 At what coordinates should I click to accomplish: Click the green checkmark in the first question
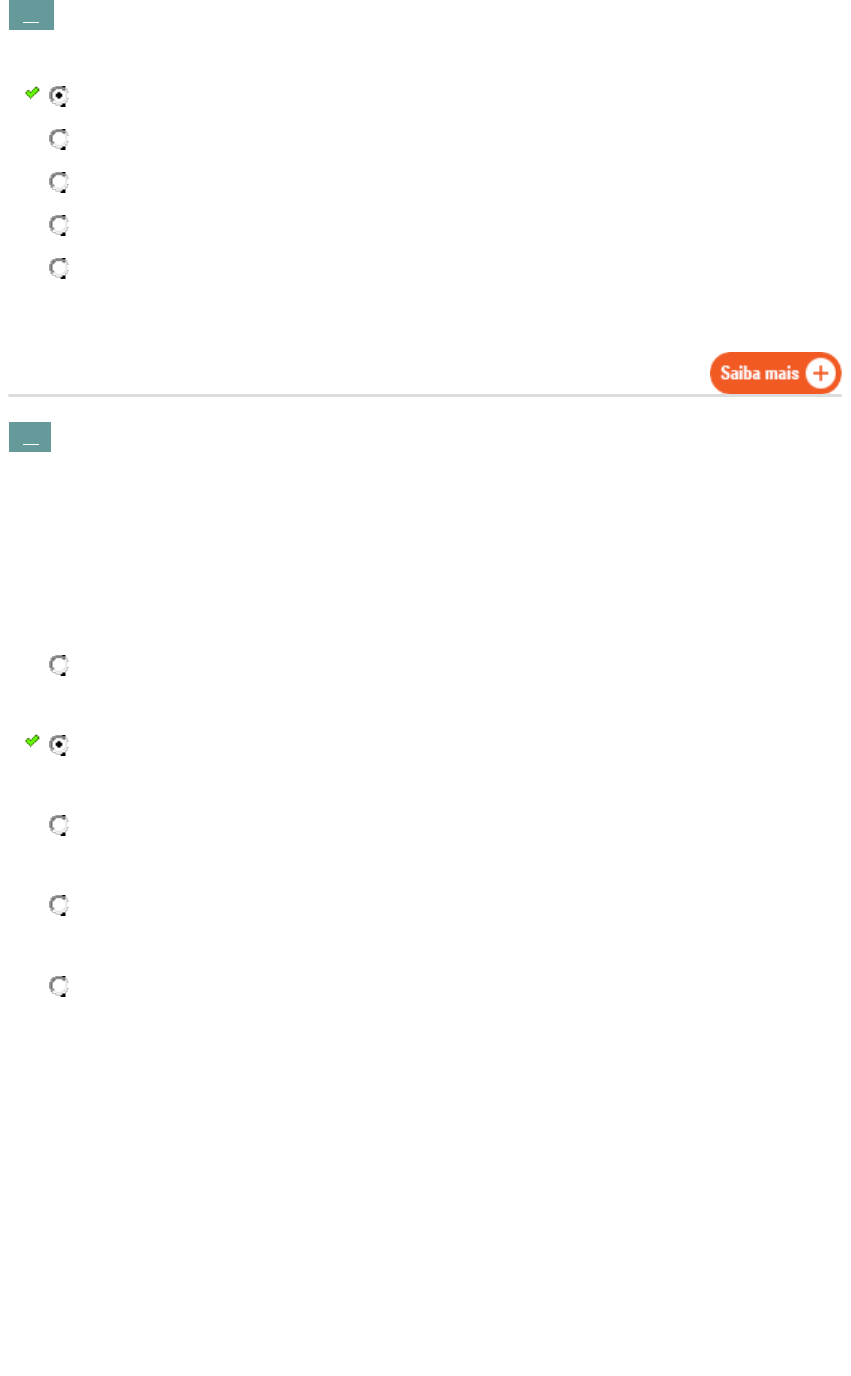coord(32,93)
